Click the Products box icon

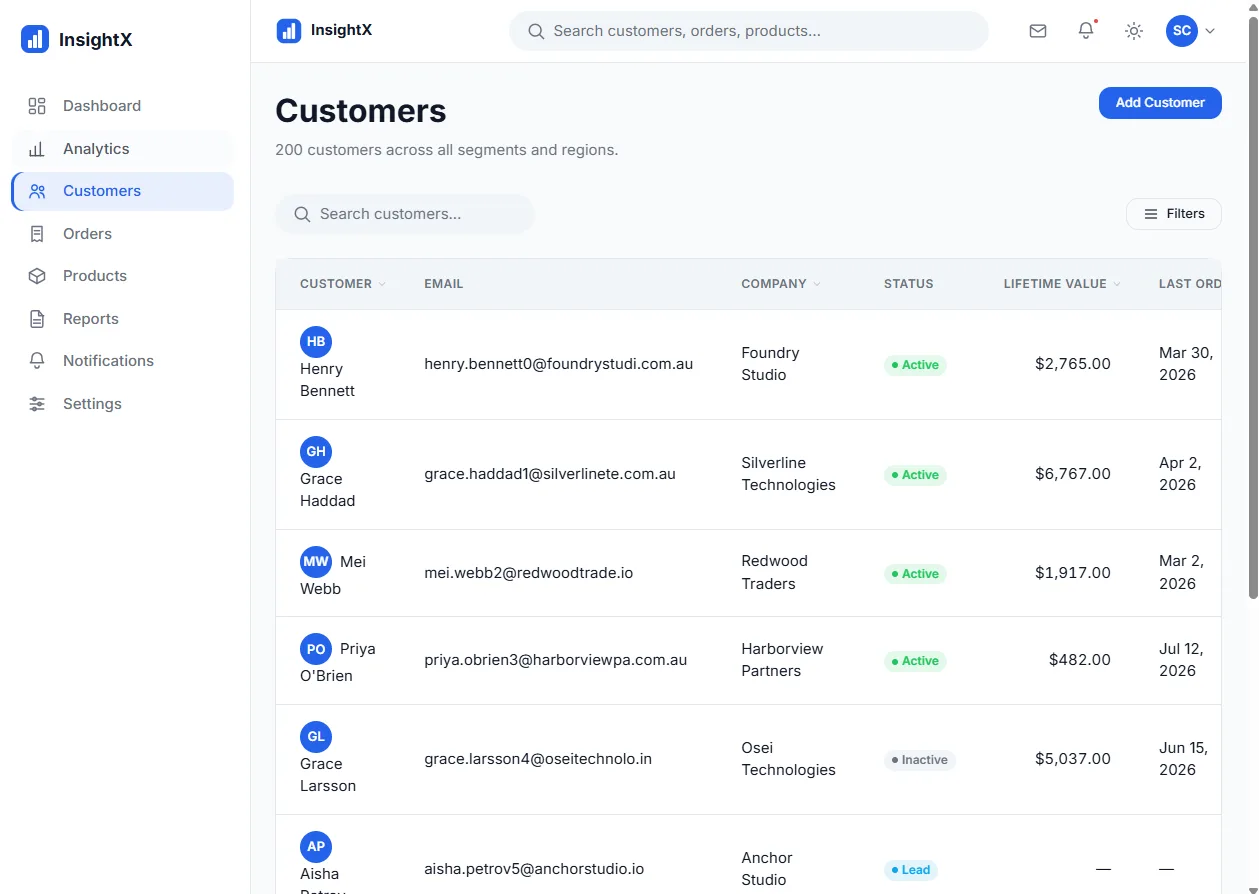click(37, 276)
